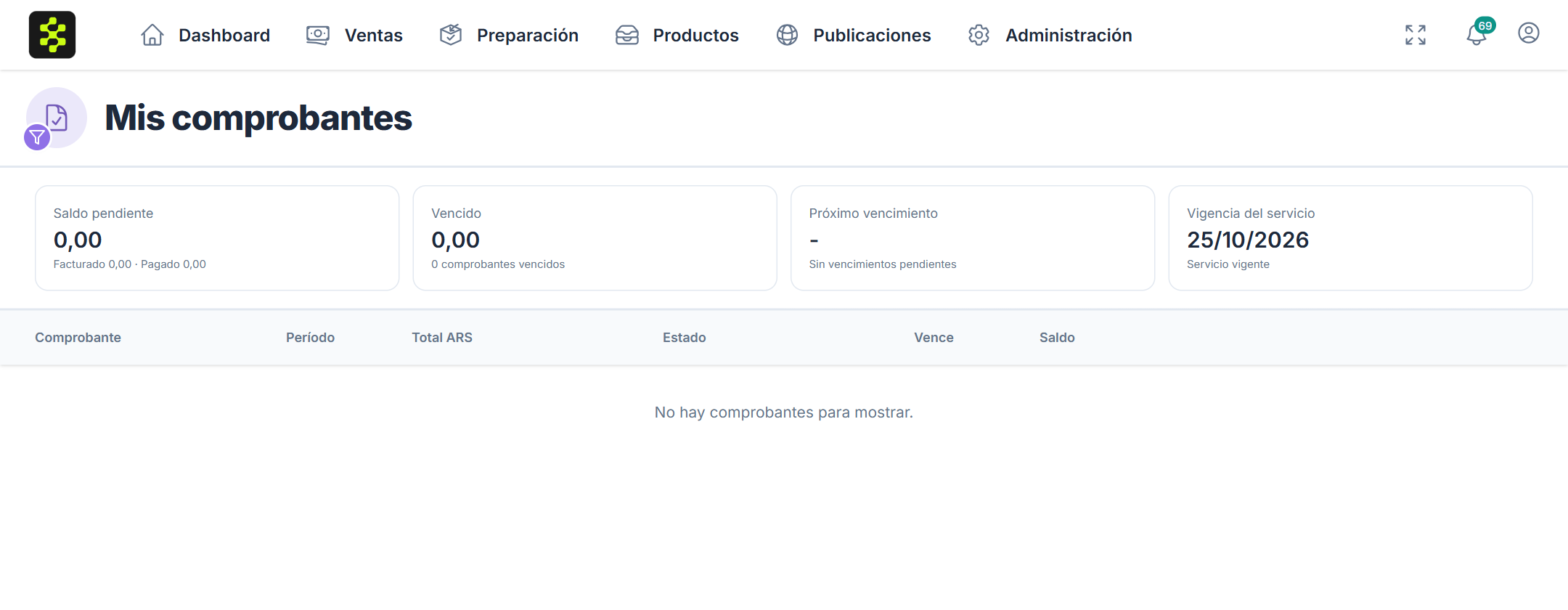Click the Vigencia del servicio card title

1251,213
